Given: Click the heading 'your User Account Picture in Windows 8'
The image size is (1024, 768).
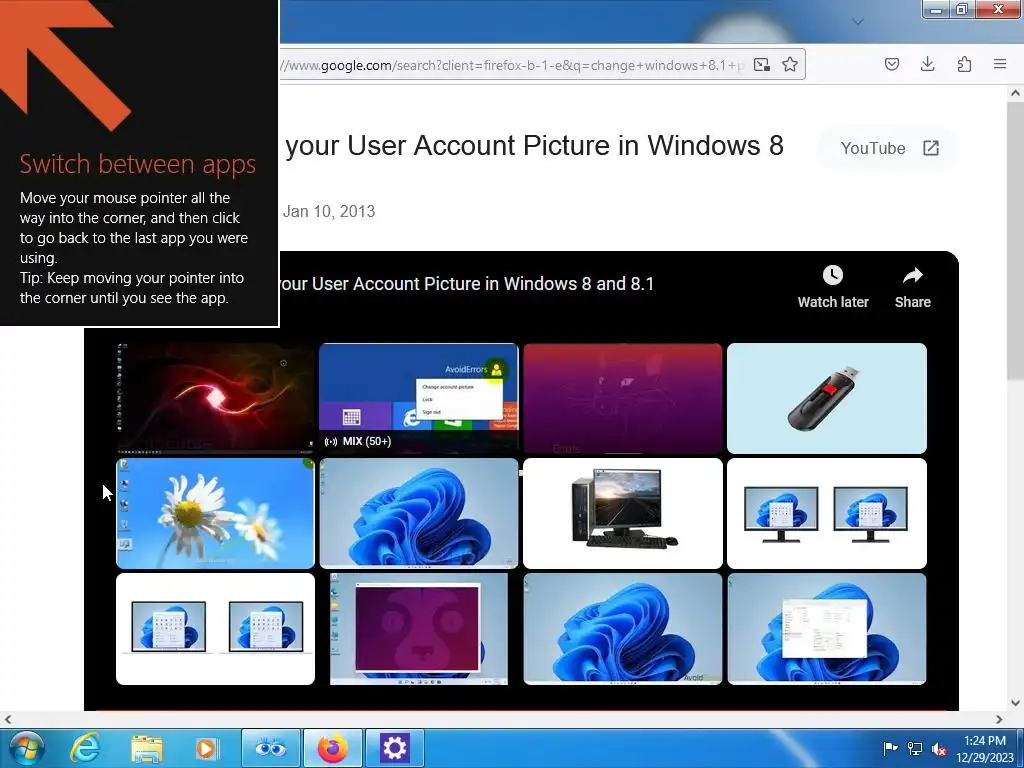Looking at the screenshot, I should [x=534, y=146].
